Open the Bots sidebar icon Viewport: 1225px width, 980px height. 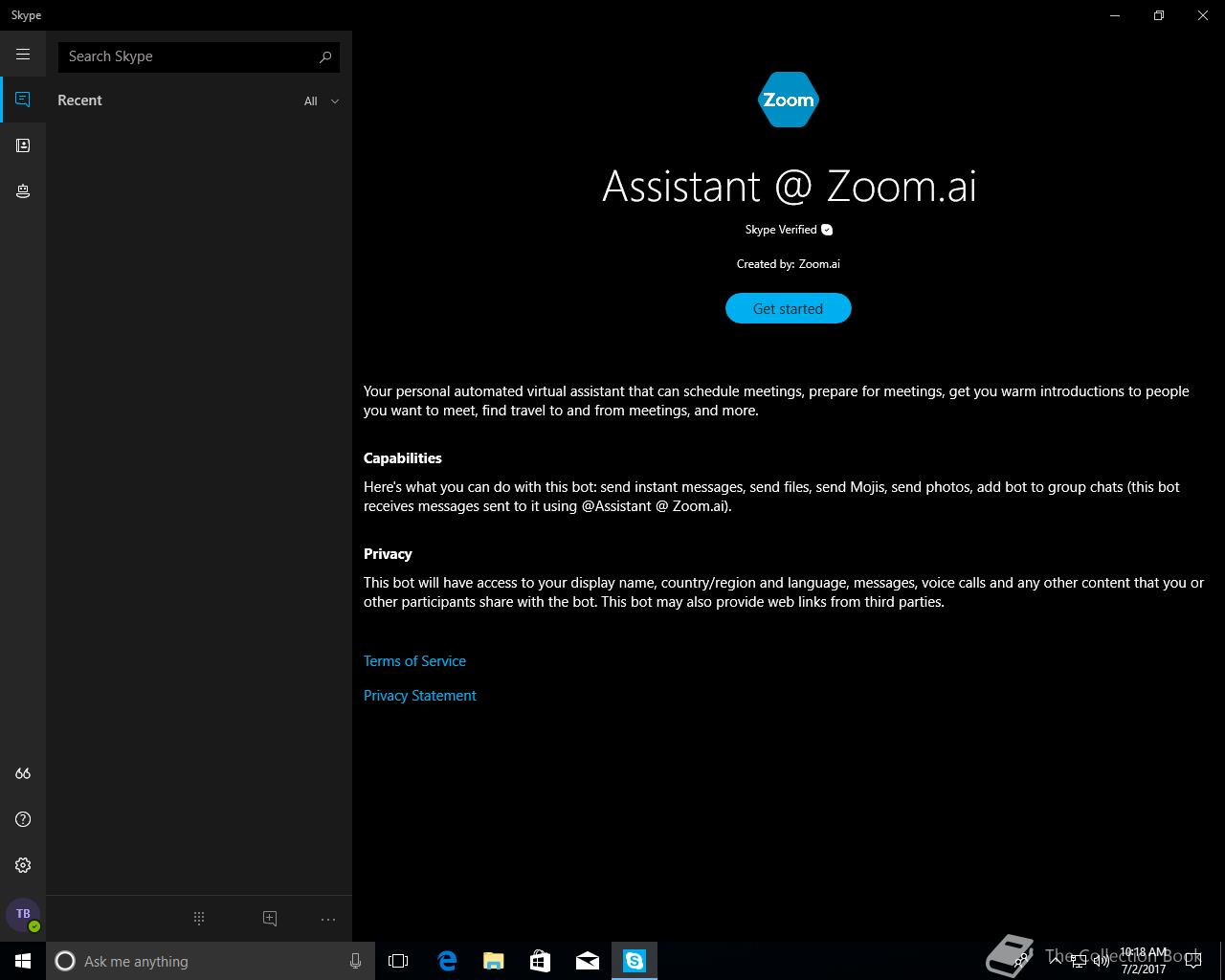[x=23, y=191]
